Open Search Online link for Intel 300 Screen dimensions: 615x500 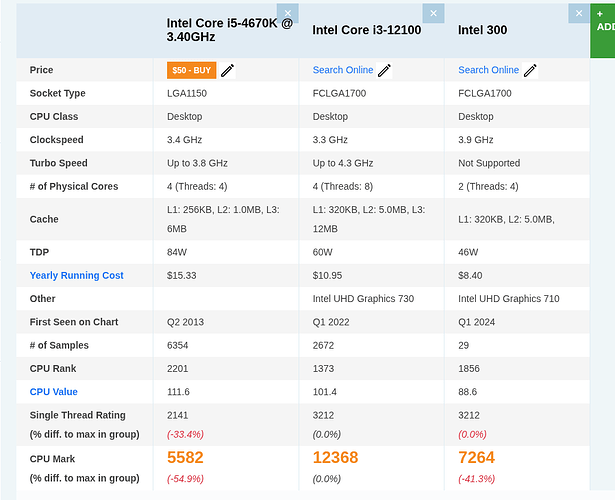488,70
